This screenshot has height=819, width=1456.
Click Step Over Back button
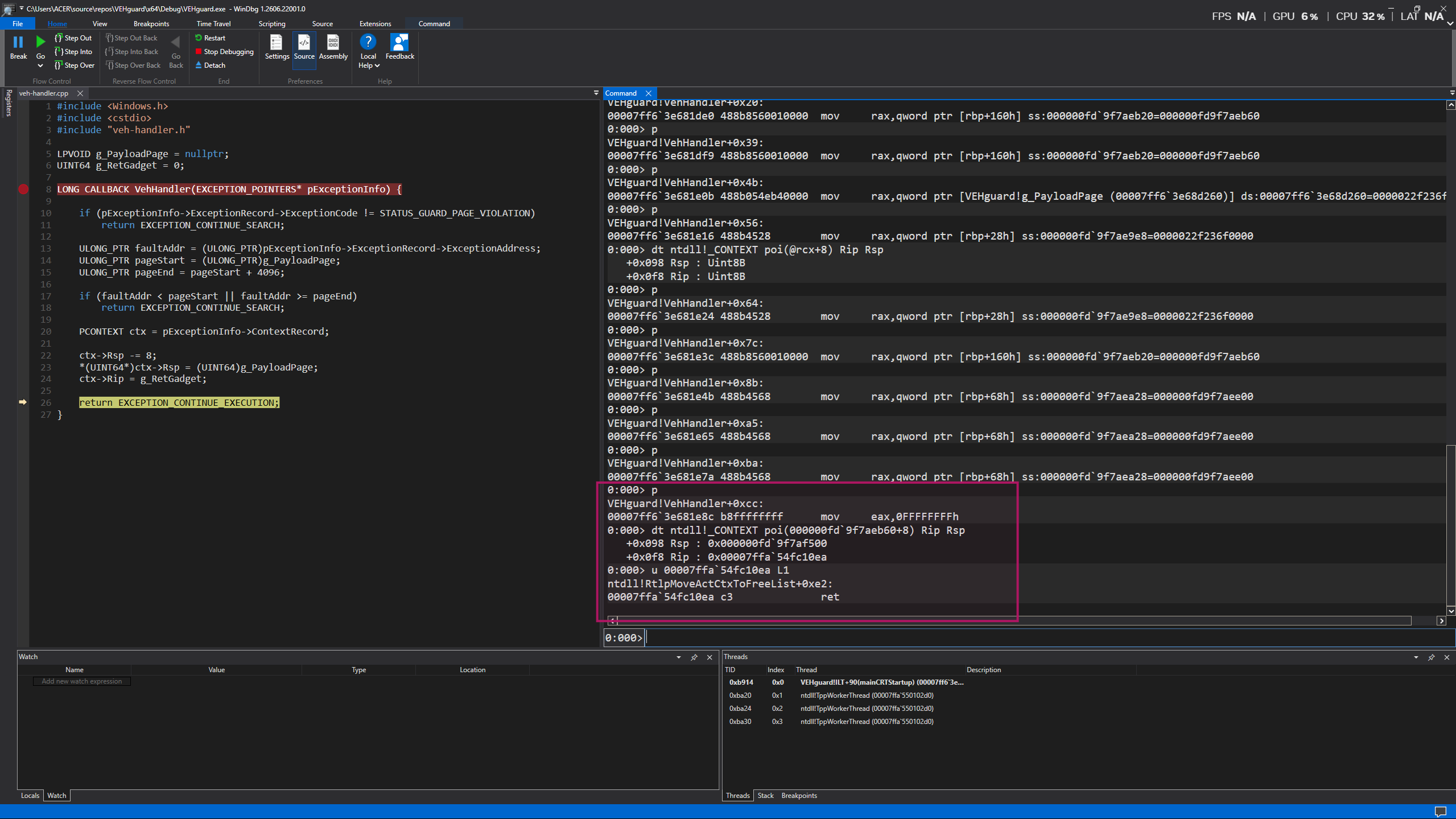[x=133, y=65]
